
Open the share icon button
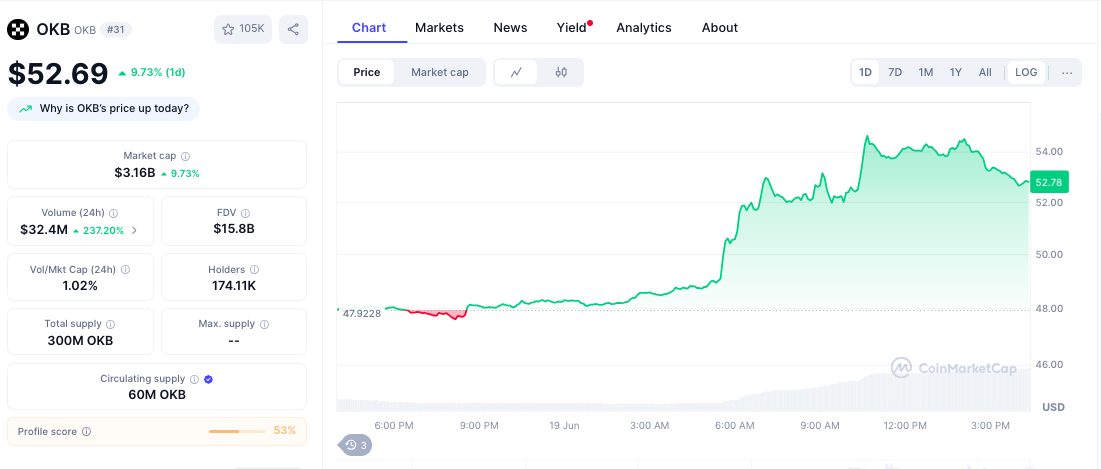294,29
